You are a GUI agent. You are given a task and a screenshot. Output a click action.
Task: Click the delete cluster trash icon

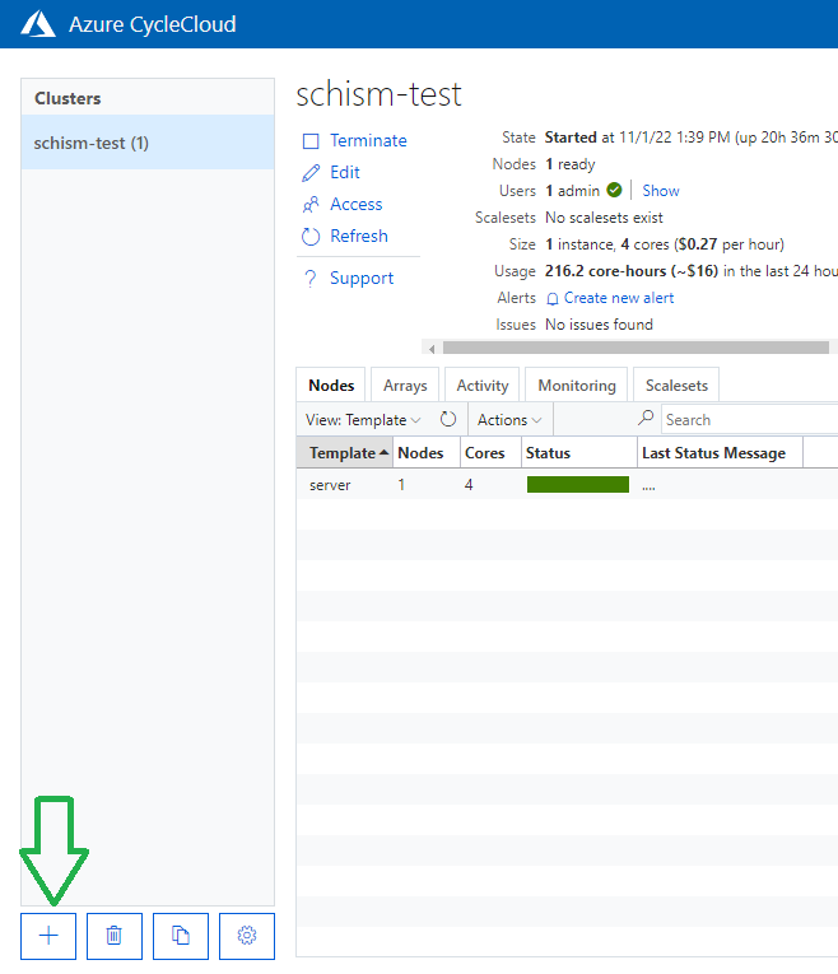click(114, 935)
